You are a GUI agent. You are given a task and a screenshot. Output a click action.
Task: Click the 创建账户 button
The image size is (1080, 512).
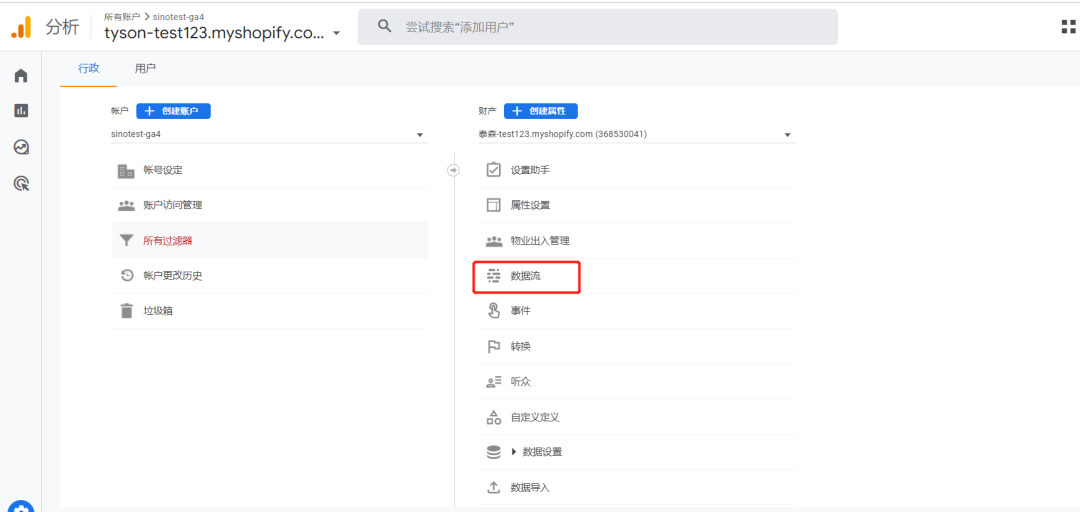pyautogui.click(x=173, y=111)
